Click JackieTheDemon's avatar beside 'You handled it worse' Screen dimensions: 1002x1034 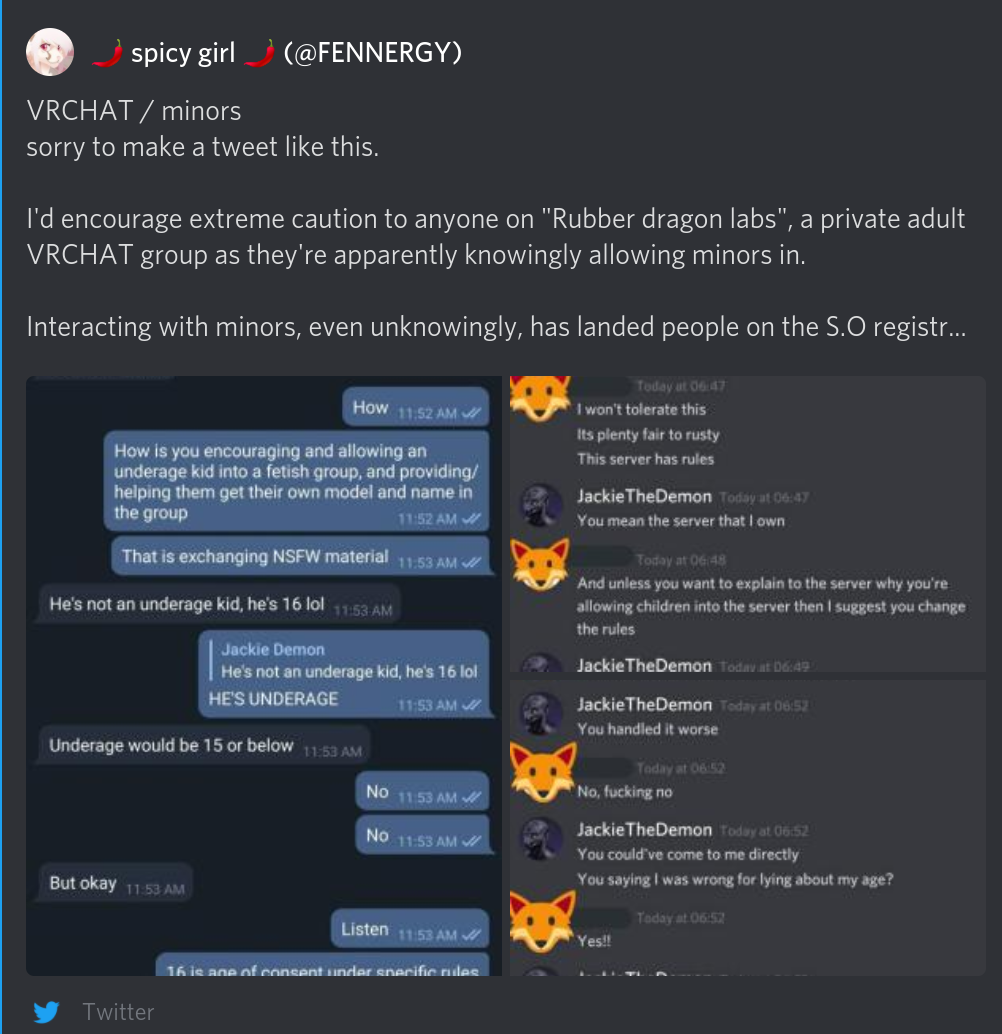coord(542,714)
